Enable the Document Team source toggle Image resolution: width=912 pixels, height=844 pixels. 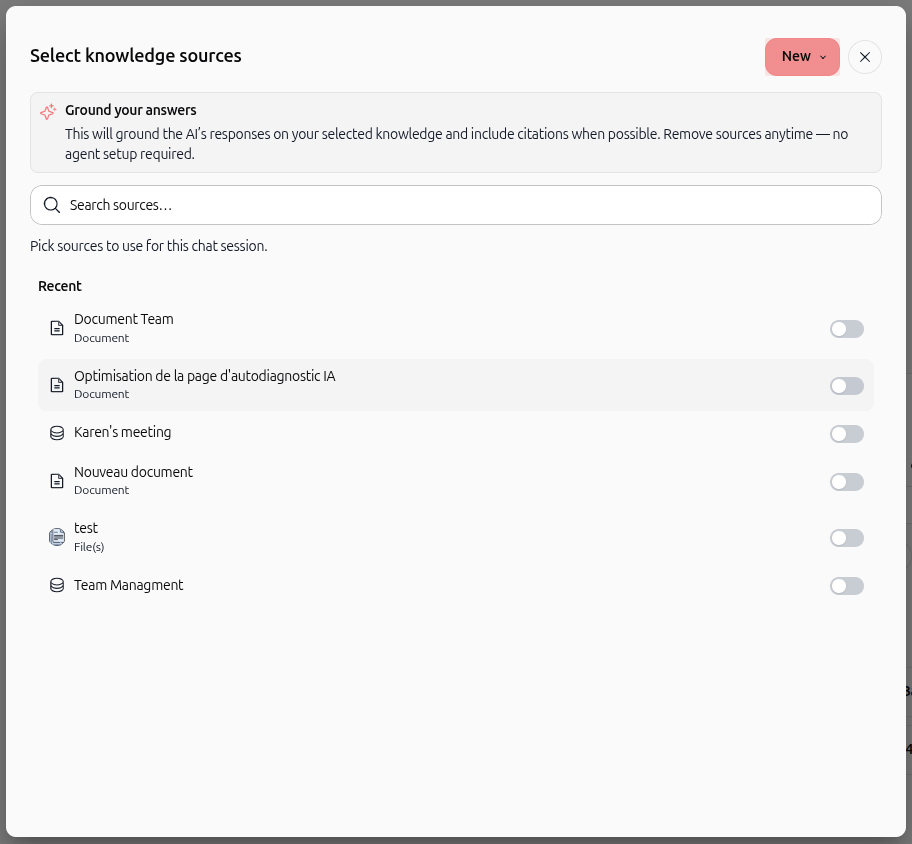coord(846,329)
